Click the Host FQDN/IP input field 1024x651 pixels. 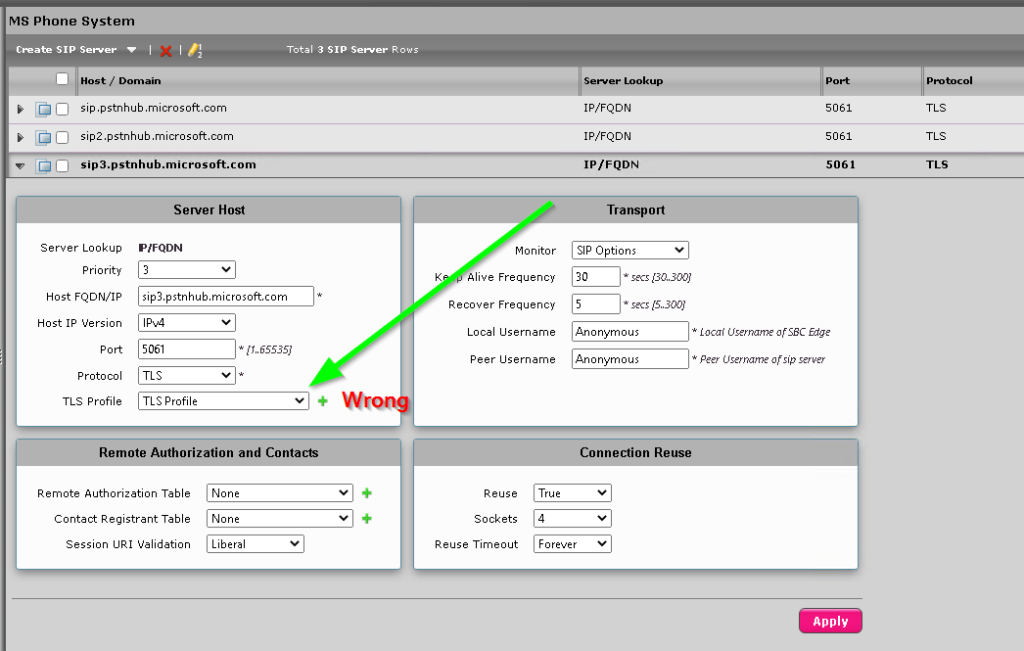(x=226, y=296)
